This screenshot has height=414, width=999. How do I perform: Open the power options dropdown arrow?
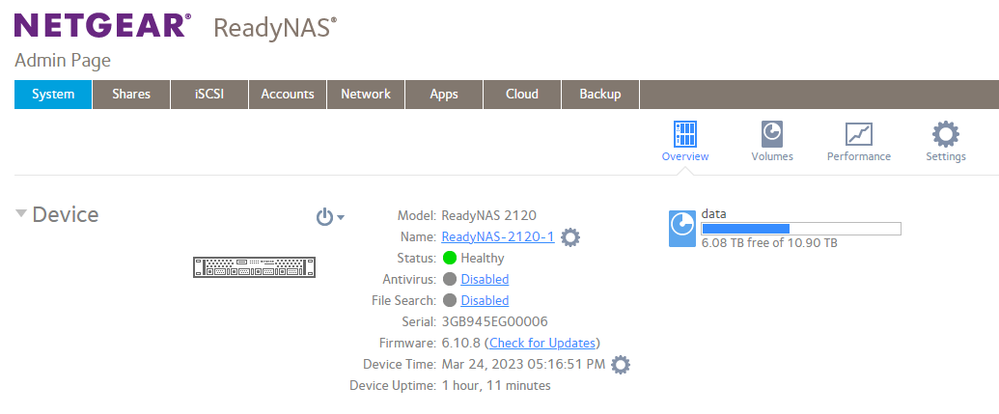(x=340, y=218)
